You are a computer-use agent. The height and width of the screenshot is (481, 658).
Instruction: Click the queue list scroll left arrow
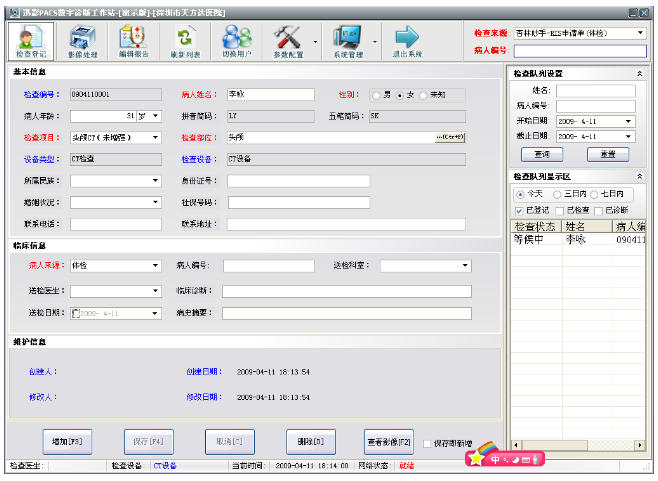516,445
